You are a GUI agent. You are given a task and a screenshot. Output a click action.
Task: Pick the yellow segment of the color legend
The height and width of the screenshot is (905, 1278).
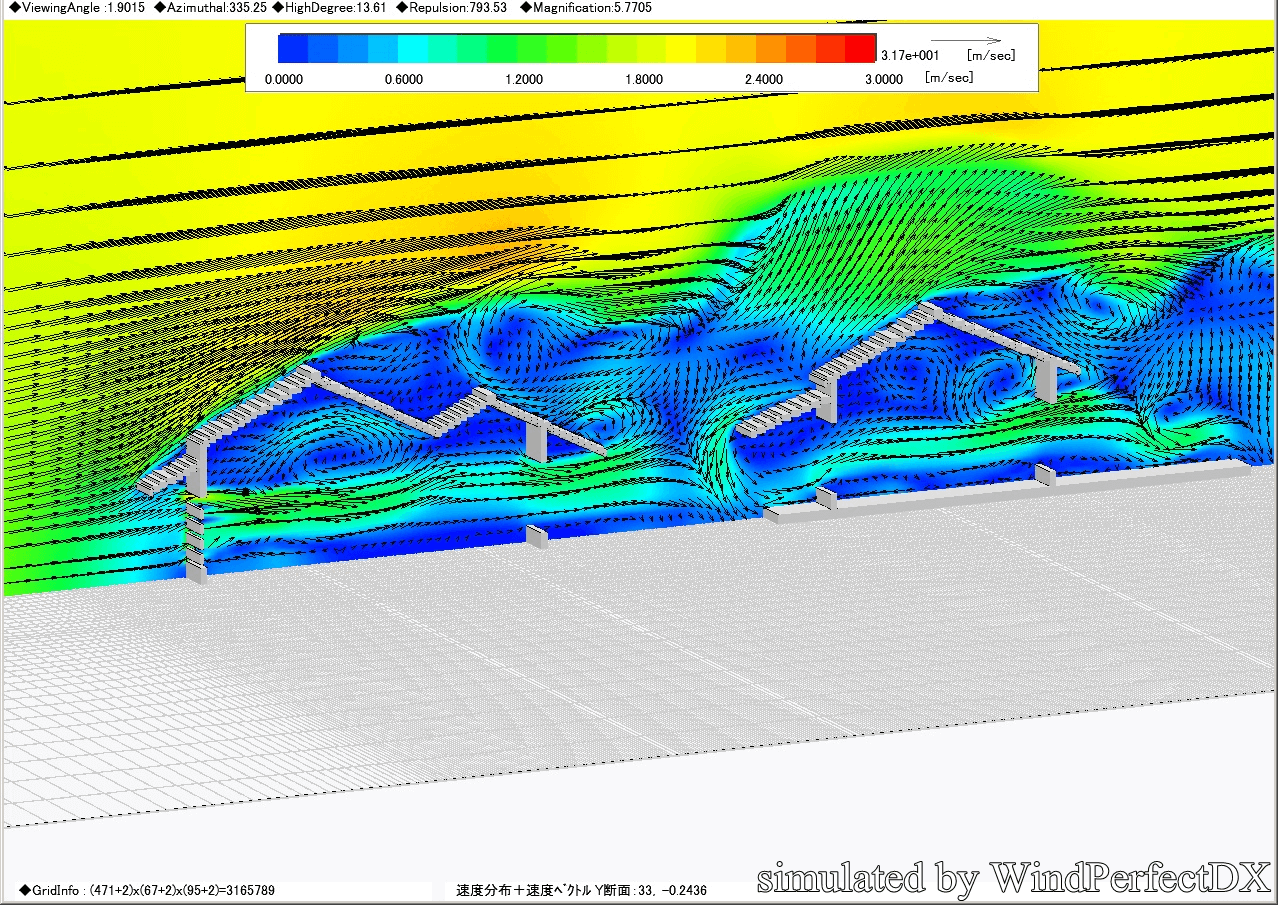tap(682, 48)
